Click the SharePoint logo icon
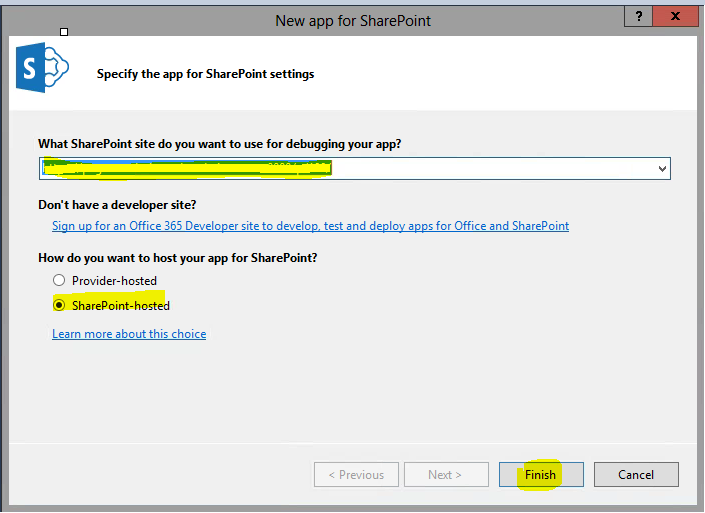Screen dimensions: 705x513 40,70
